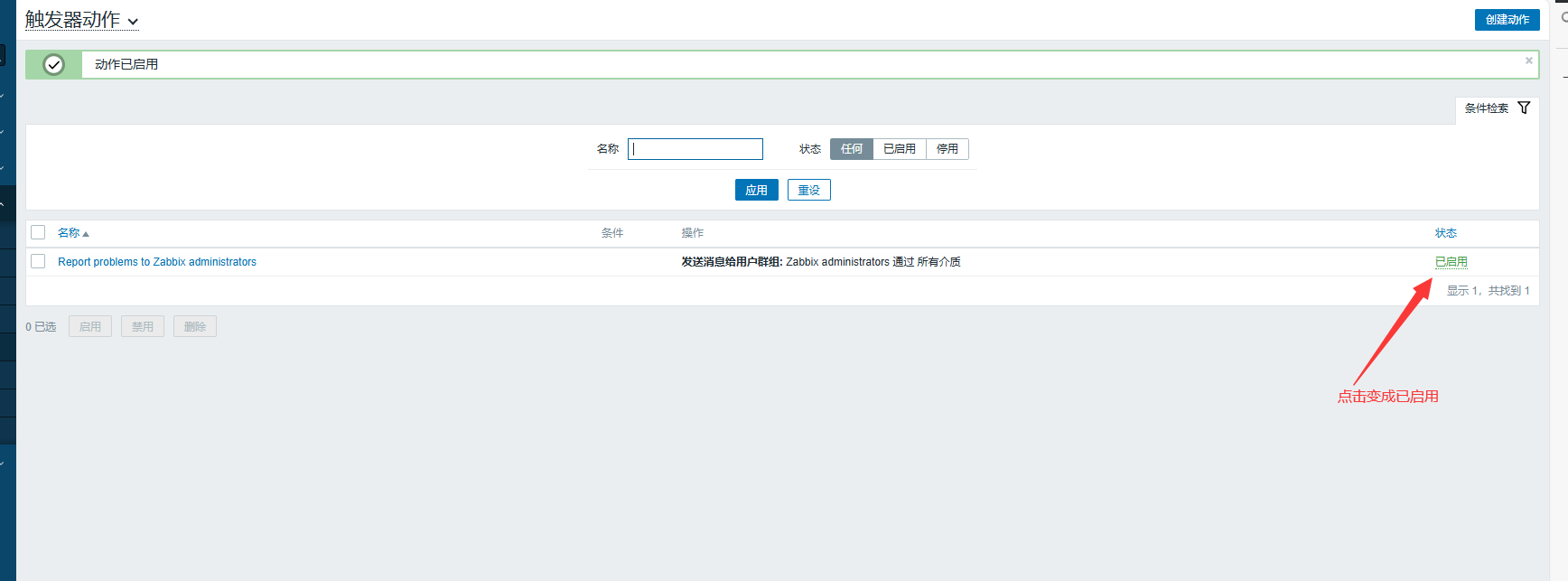The image size is (1568, 581).
Task: Click the green checkmark success icon
Action: point(54,64)
